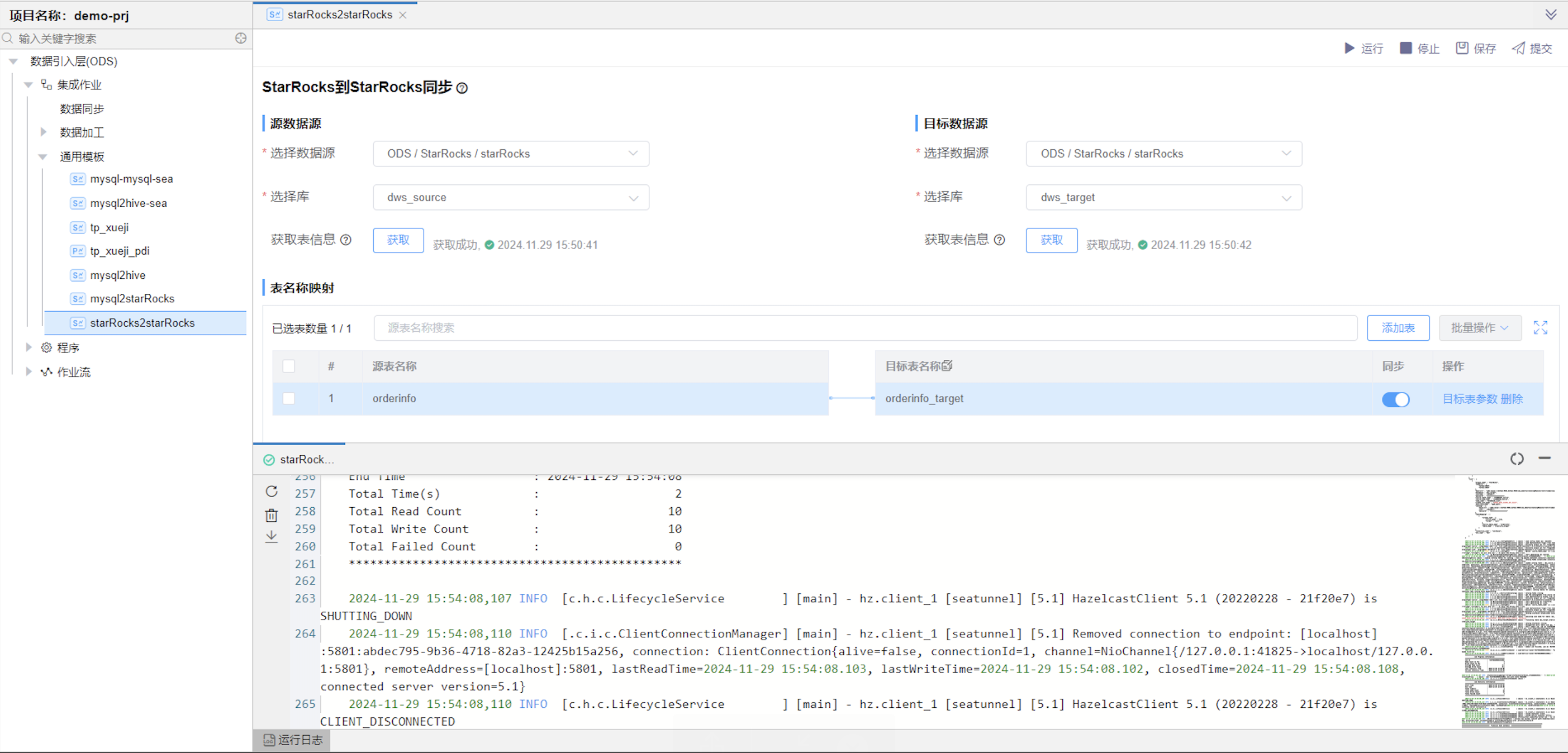Viewport: 1568px width, 753px height.
Task: Open the source database dws_source dropdown
Action: [511, 198]
